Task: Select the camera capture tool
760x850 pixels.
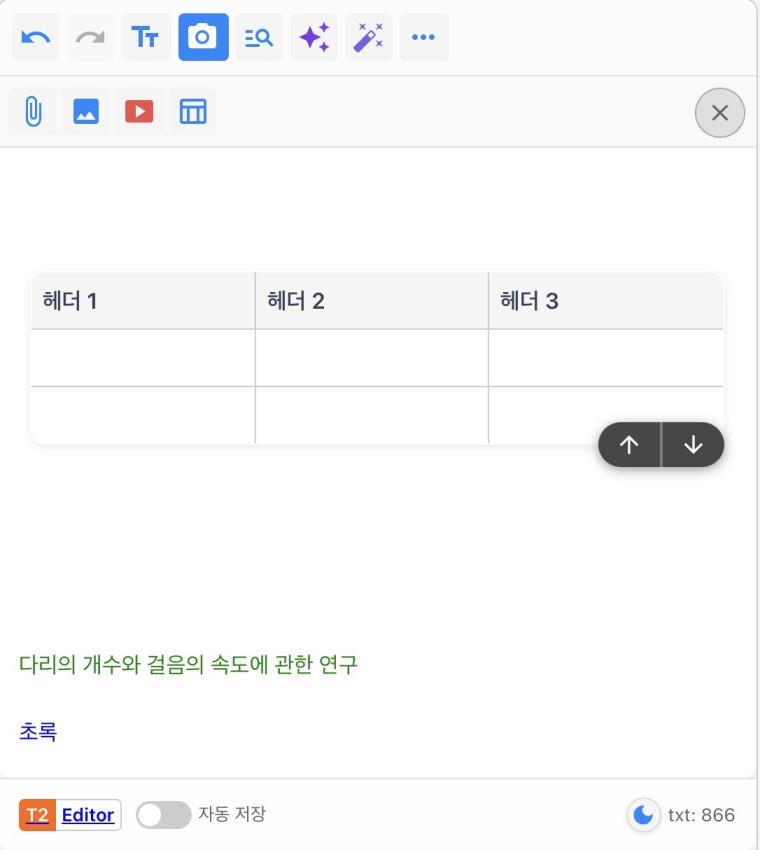Action: 203,37
